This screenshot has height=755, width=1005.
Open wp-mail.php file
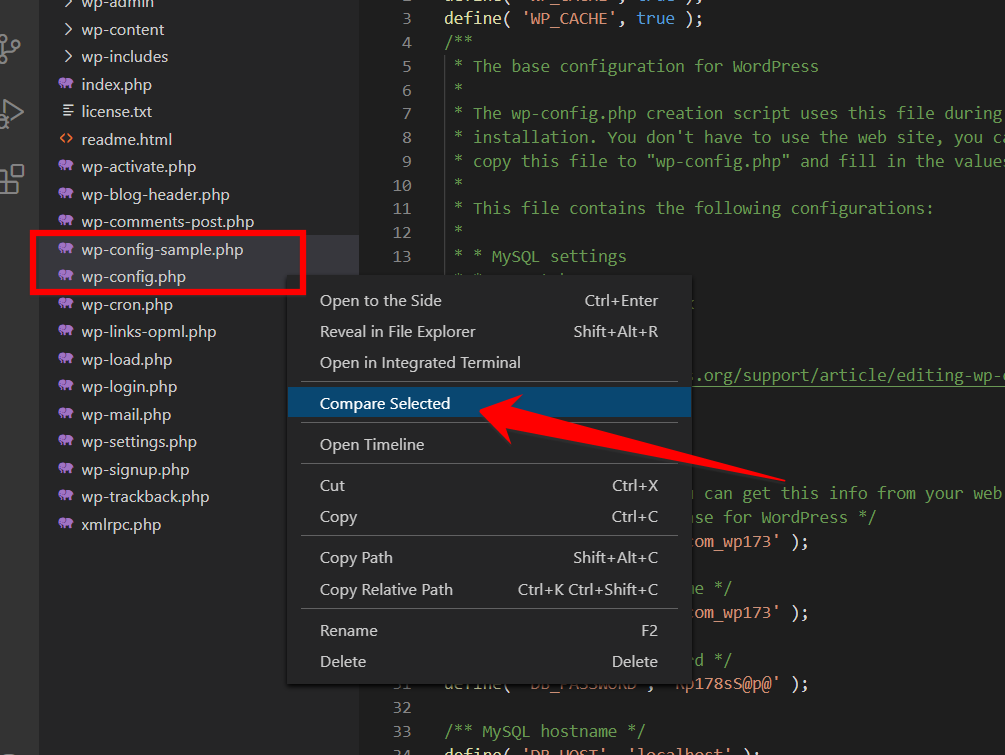tap(126, 415)
